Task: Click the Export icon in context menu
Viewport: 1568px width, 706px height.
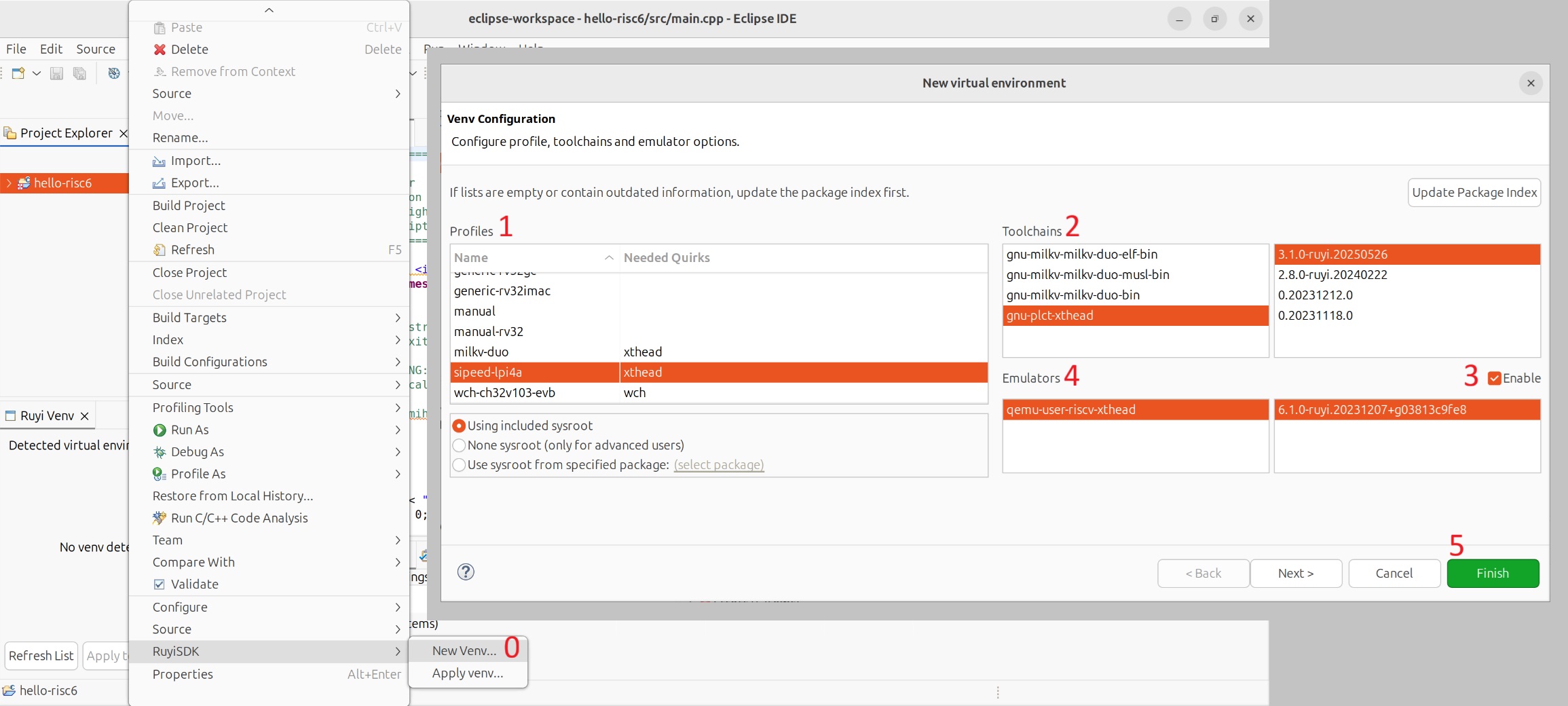Action: (x=159, y=183)
